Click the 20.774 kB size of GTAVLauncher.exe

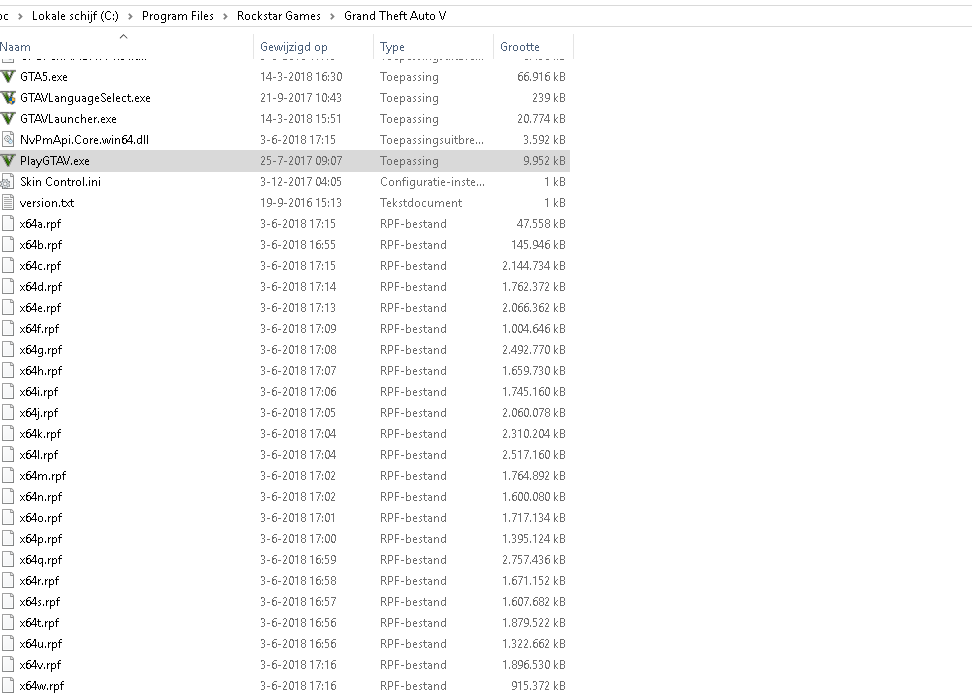[541, 119]
